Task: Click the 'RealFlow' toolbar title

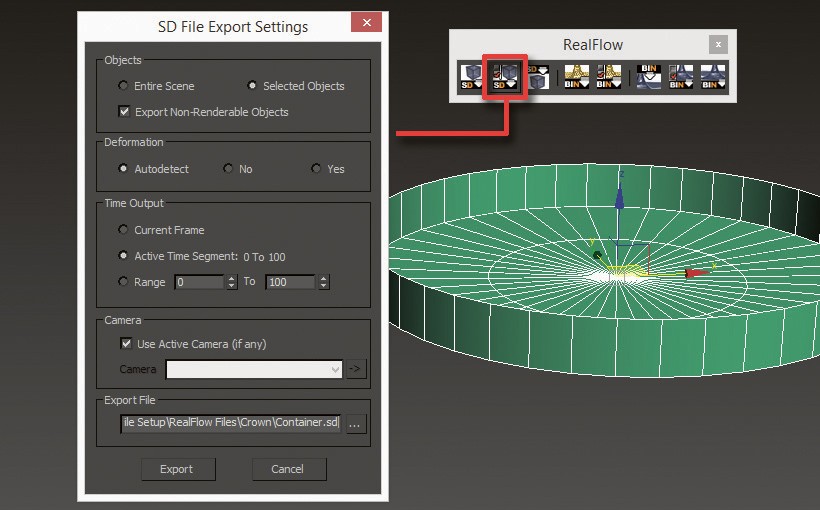Action: (593, 45)
